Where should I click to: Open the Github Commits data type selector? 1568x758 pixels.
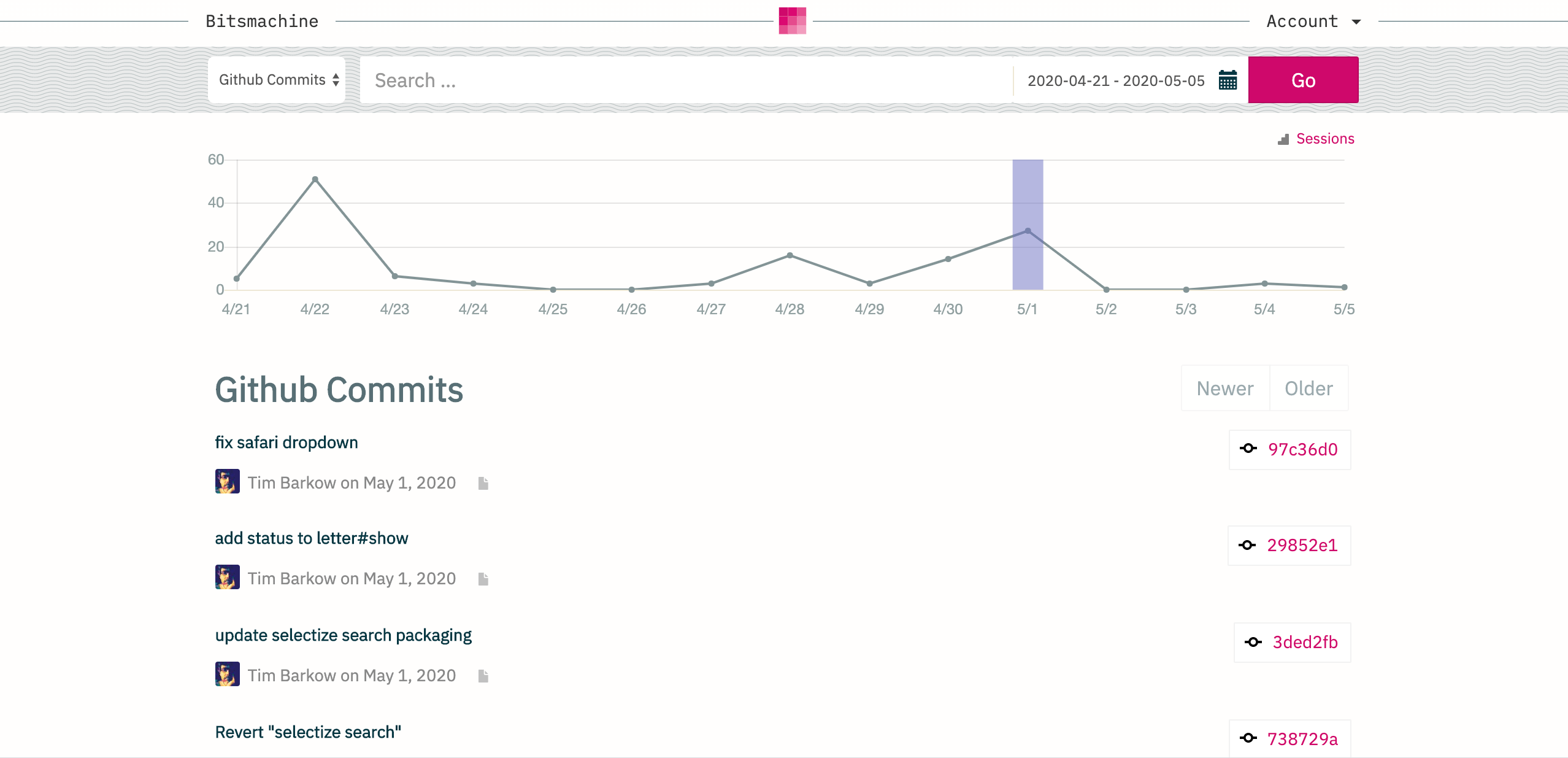pyautogui.click(x=277, y=79)
